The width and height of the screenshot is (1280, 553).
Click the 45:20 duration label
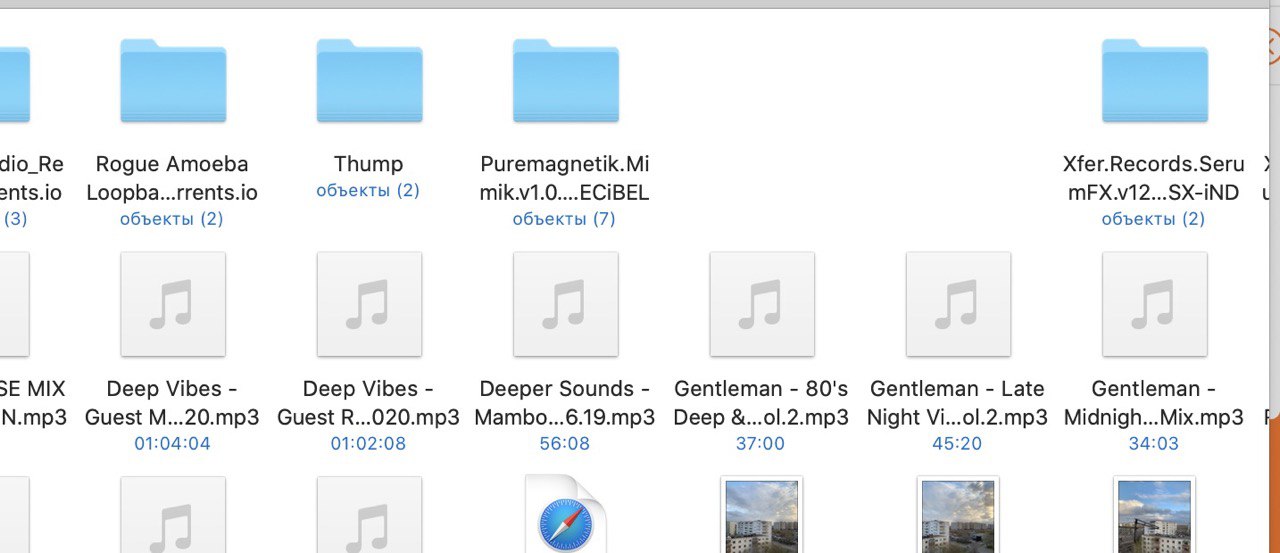tap(957, 443)
